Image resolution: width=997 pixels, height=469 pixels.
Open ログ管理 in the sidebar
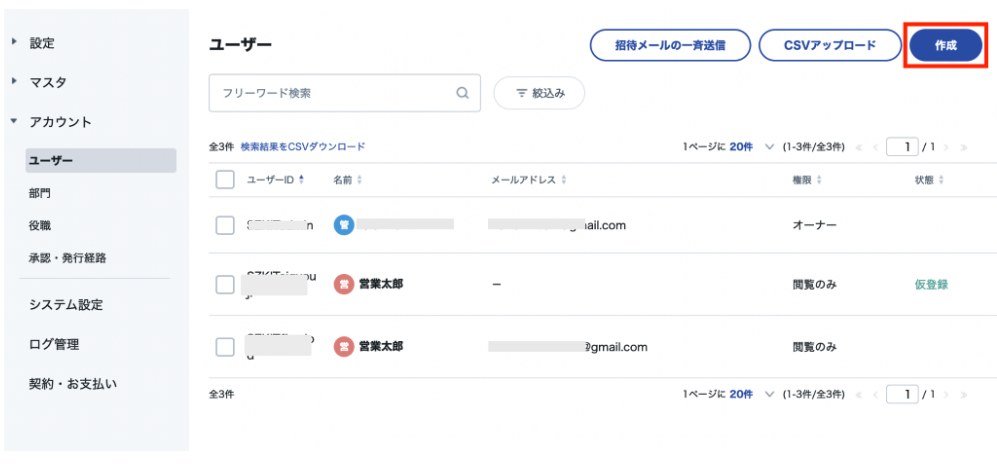point(54,345)
